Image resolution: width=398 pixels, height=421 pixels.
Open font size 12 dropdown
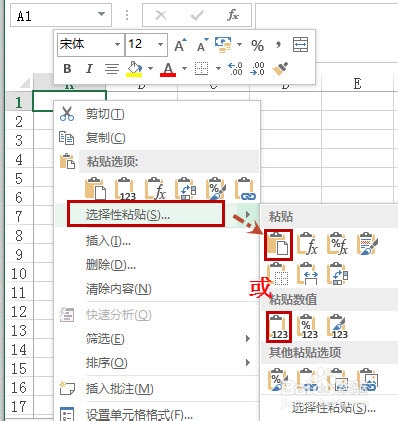(160, 44)
